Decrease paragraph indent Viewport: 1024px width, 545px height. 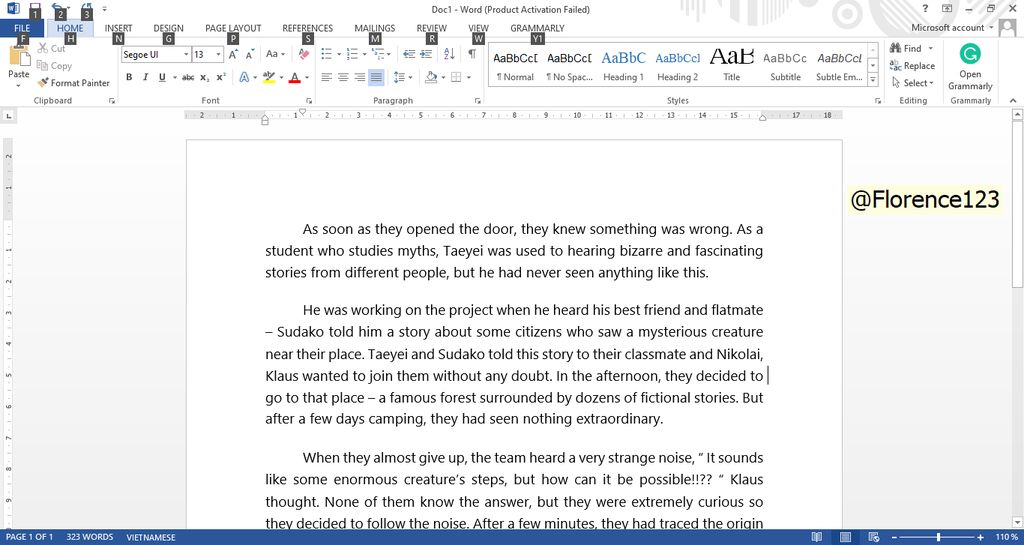point(409,55)
